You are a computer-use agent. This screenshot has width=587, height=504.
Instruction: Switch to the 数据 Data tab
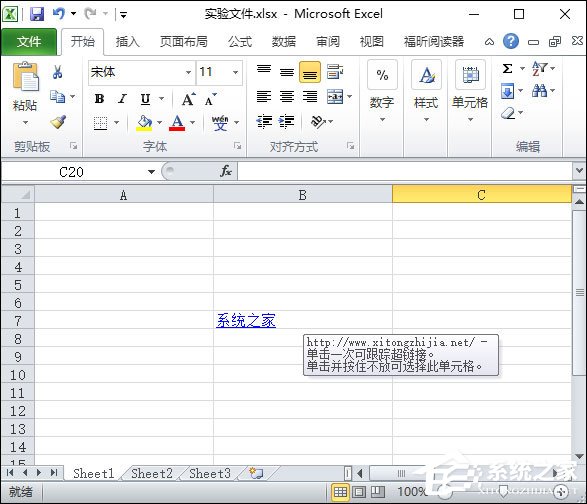coord(284,42)
